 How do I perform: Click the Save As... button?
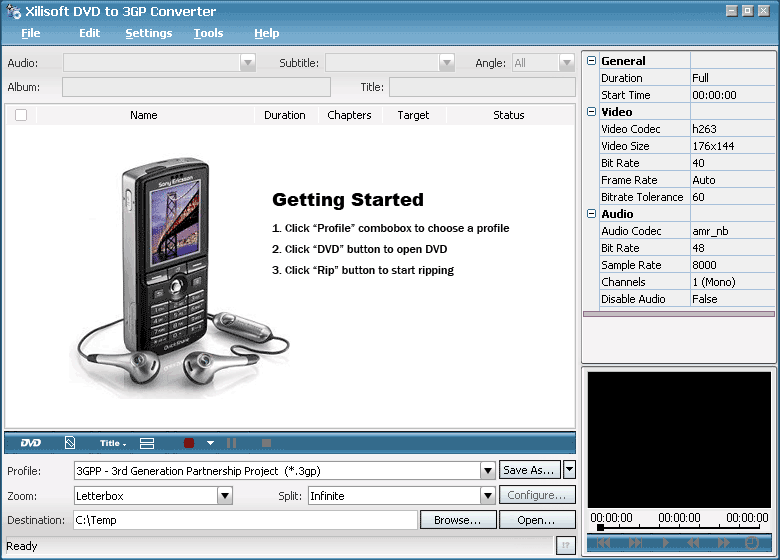click(x=530, y=470)
